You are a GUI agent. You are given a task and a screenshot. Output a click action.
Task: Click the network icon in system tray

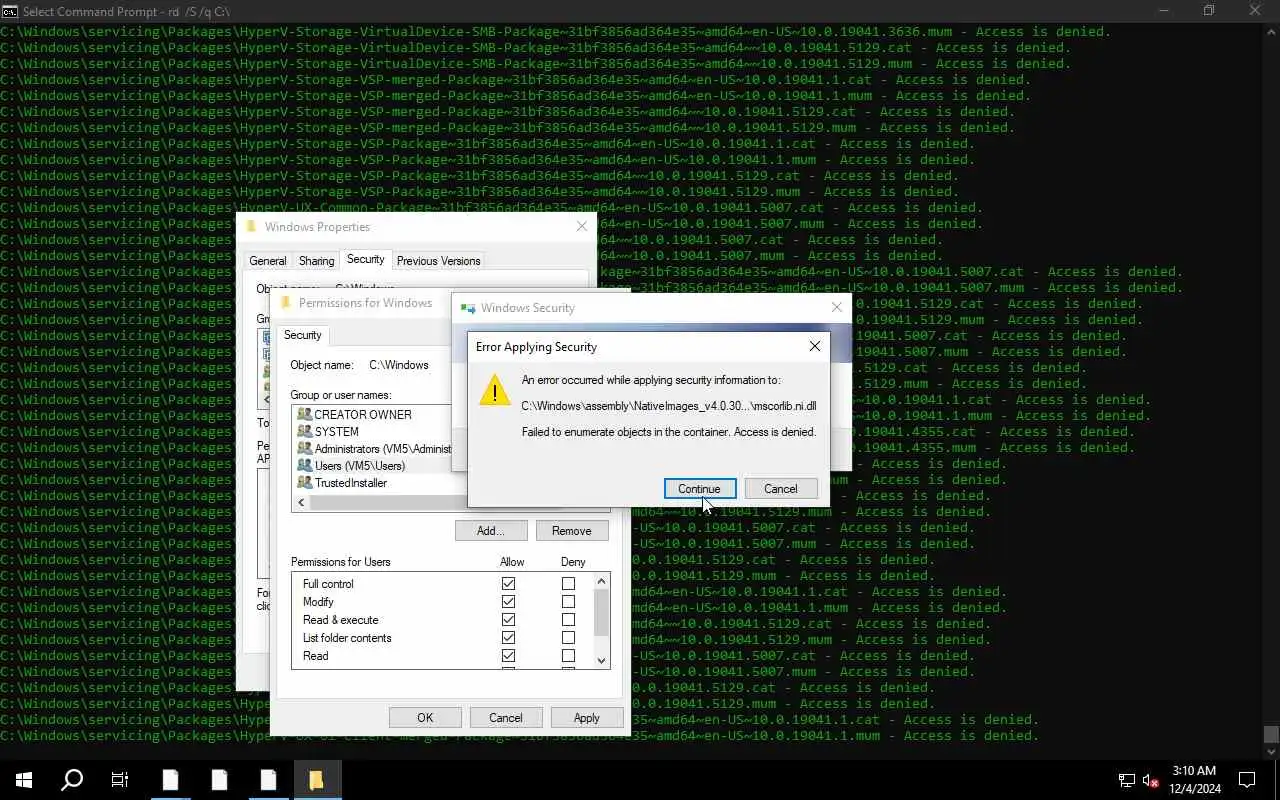click(1126, 780)
